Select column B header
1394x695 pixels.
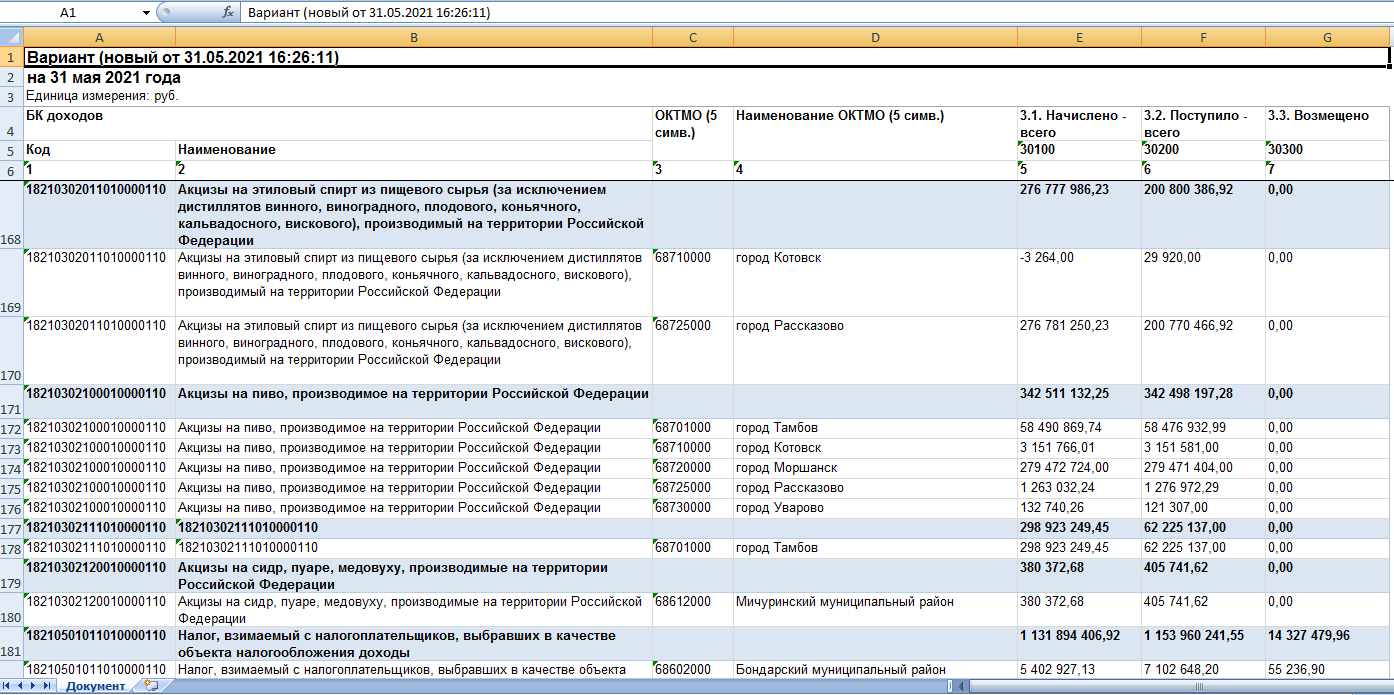click(414, 37)
